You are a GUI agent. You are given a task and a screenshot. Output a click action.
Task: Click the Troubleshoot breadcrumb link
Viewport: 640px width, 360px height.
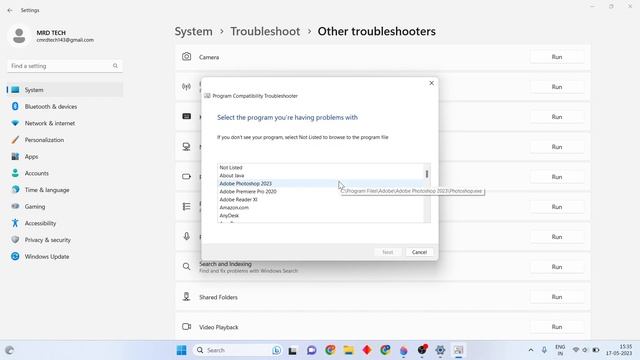265,31
